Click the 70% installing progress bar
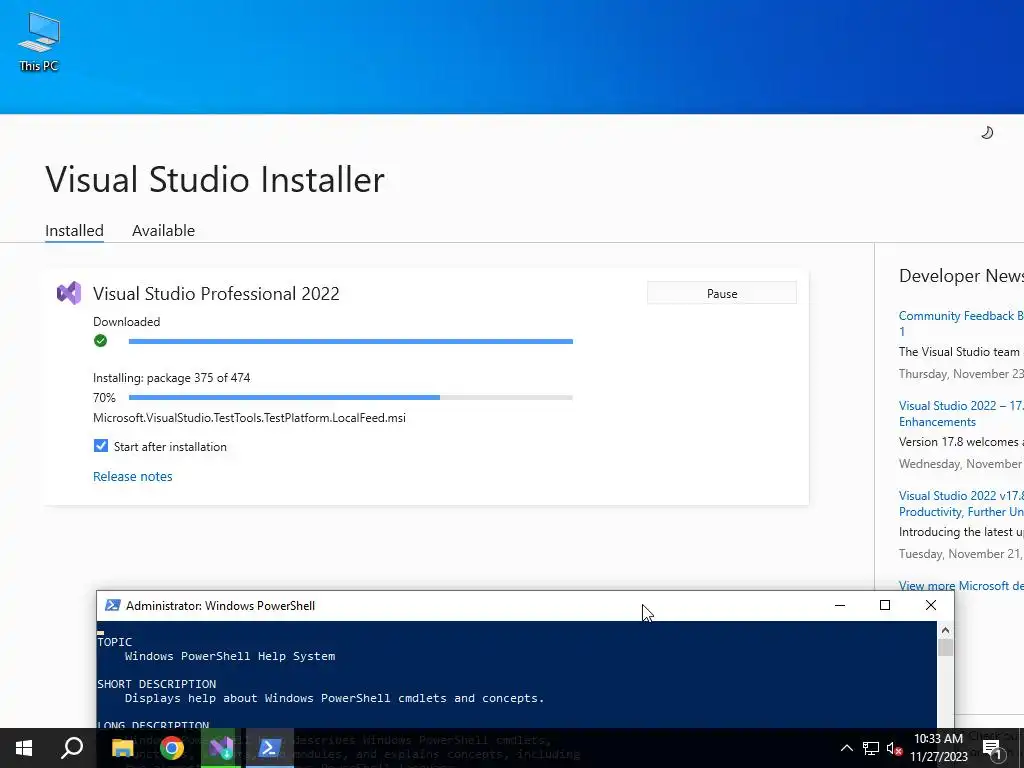1024x768 pixels. point(351,397)
